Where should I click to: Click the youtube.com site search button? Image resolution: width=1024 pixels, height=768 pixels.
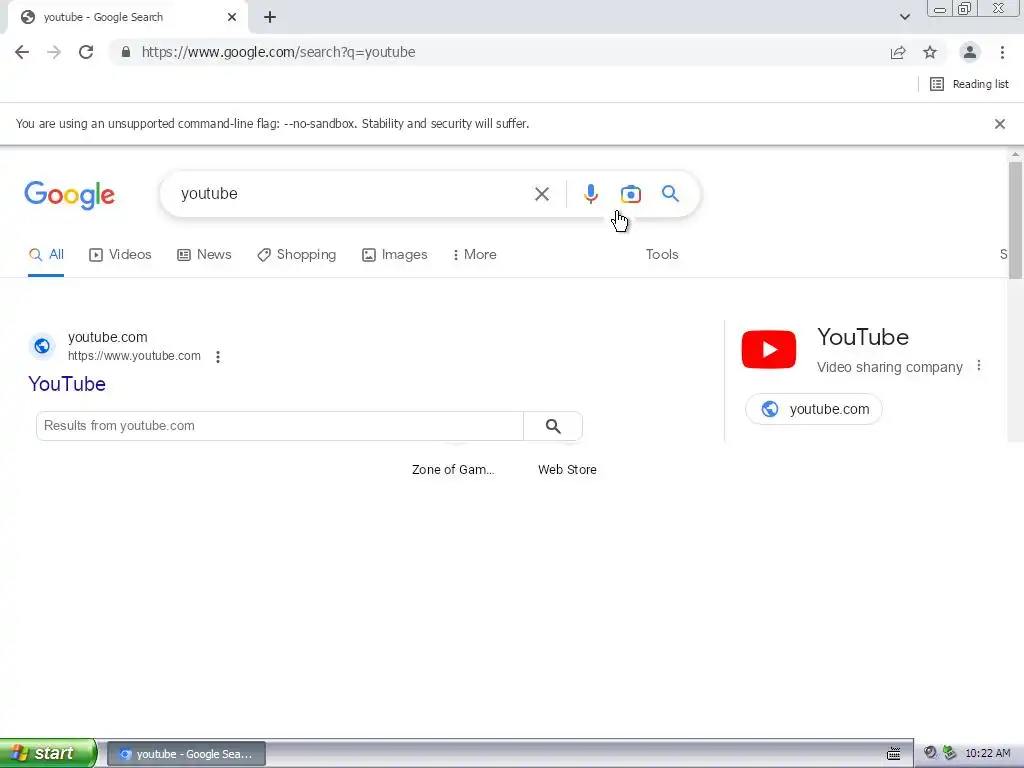pos(553,426)
